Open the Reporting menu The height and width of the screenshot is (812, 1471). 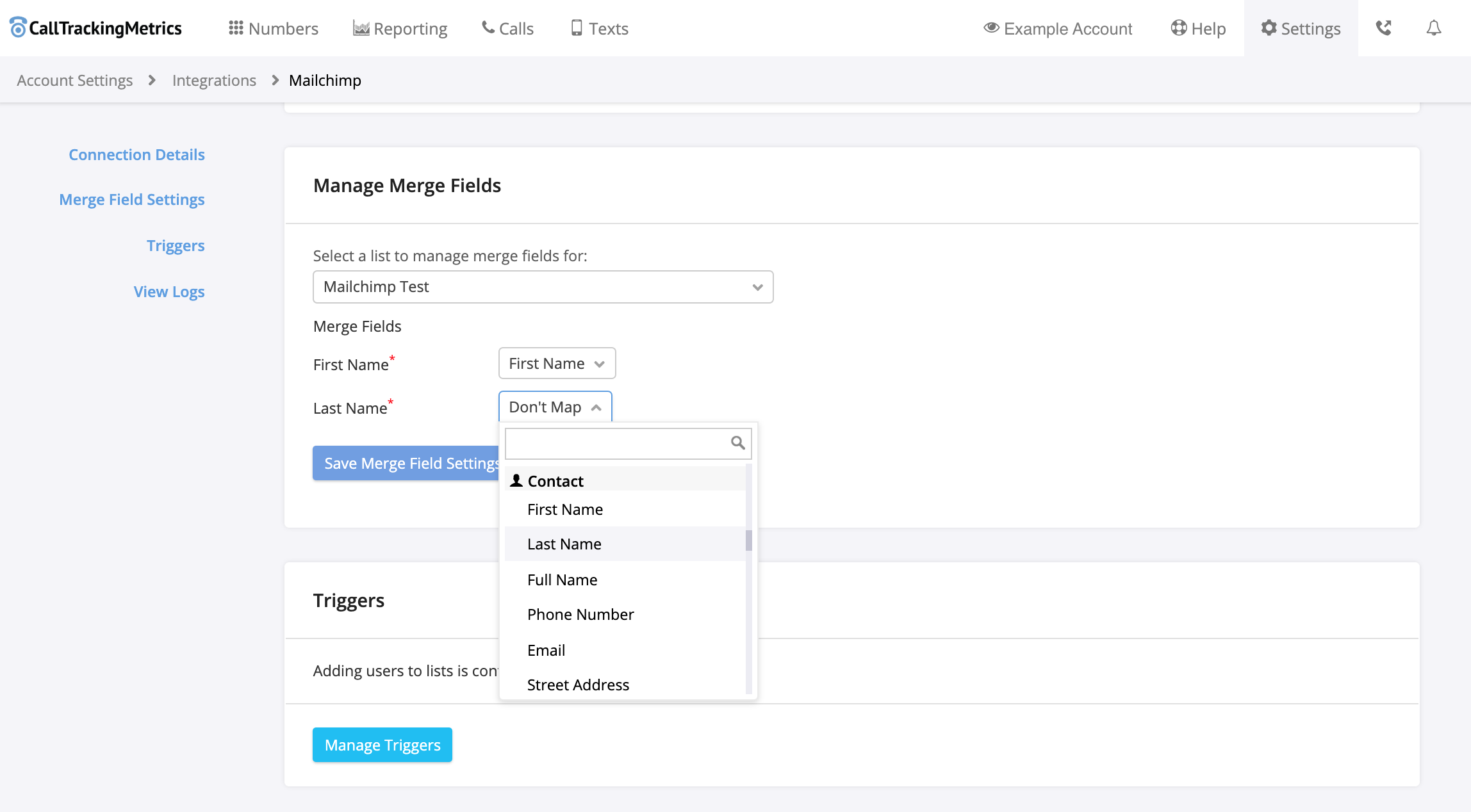click(400, 28)
